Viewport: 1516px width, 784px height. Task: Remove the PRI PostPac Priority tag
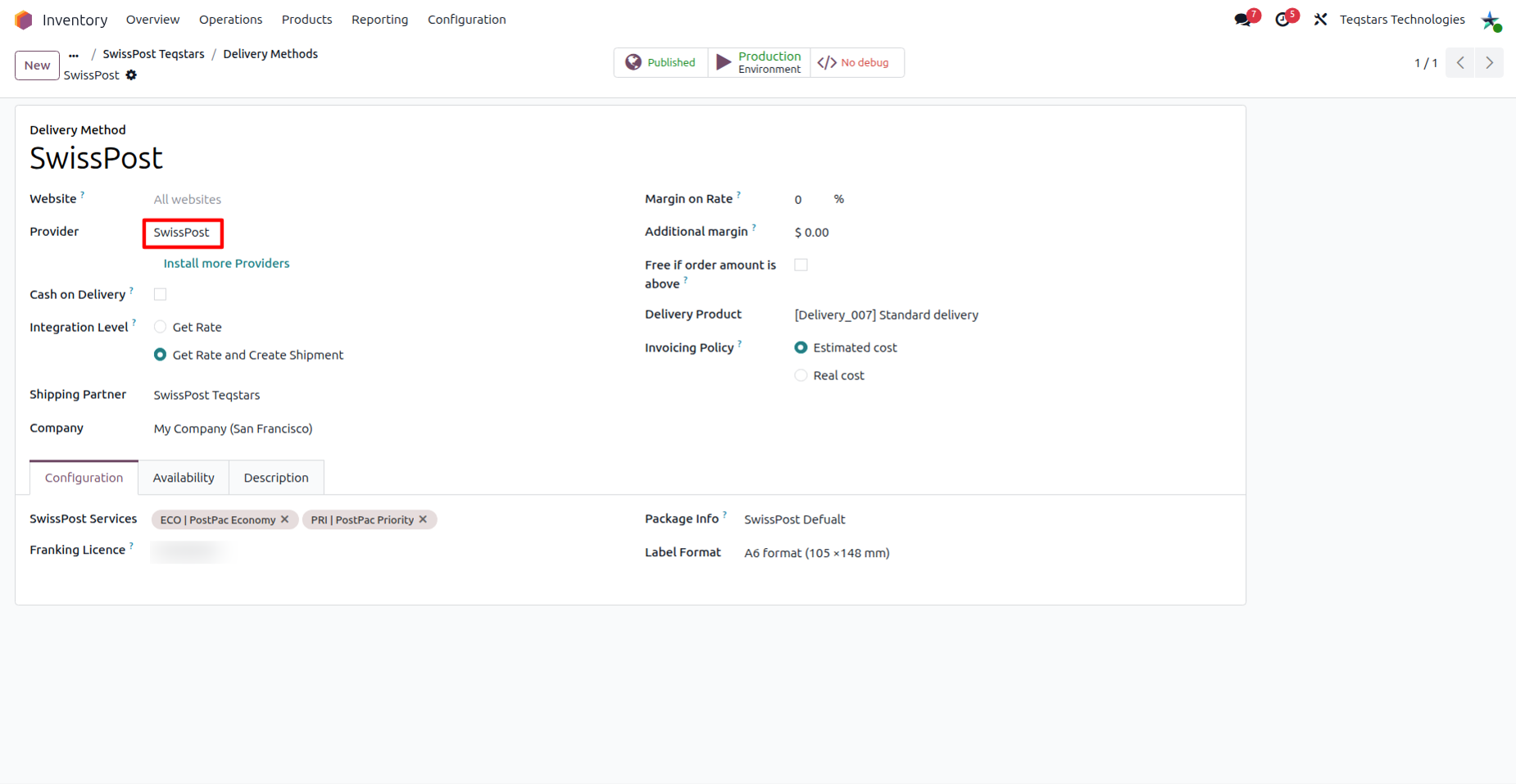click(423, 519)
